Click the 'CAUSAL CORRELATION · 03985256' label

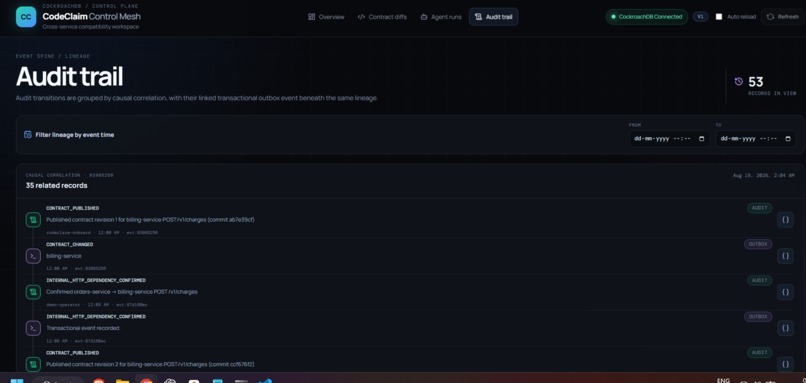(69, 175)
